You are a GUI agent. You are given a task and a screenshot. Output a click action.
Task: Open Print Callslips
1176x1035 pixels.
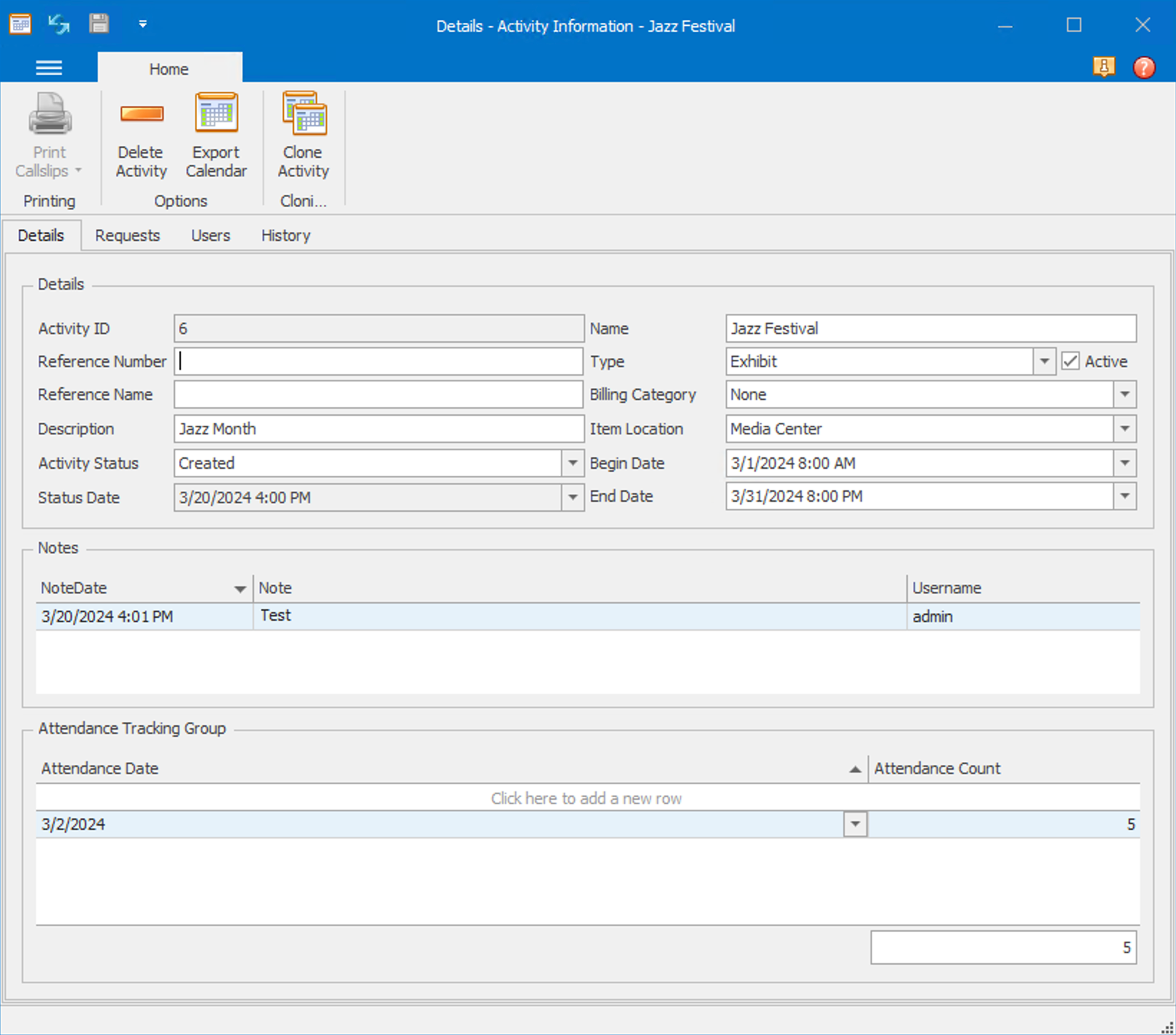48,136
